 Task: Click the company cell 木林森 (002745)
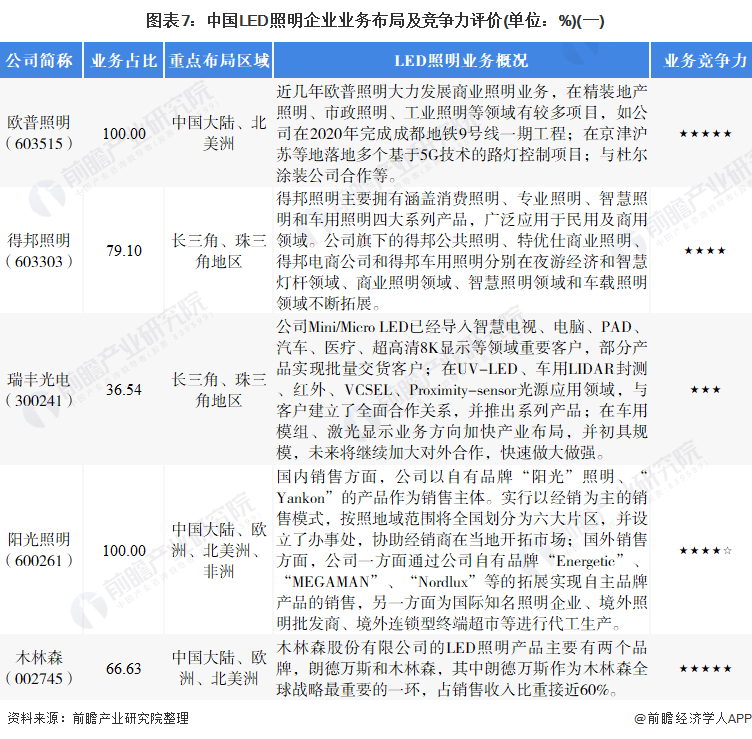coord(39,668)
